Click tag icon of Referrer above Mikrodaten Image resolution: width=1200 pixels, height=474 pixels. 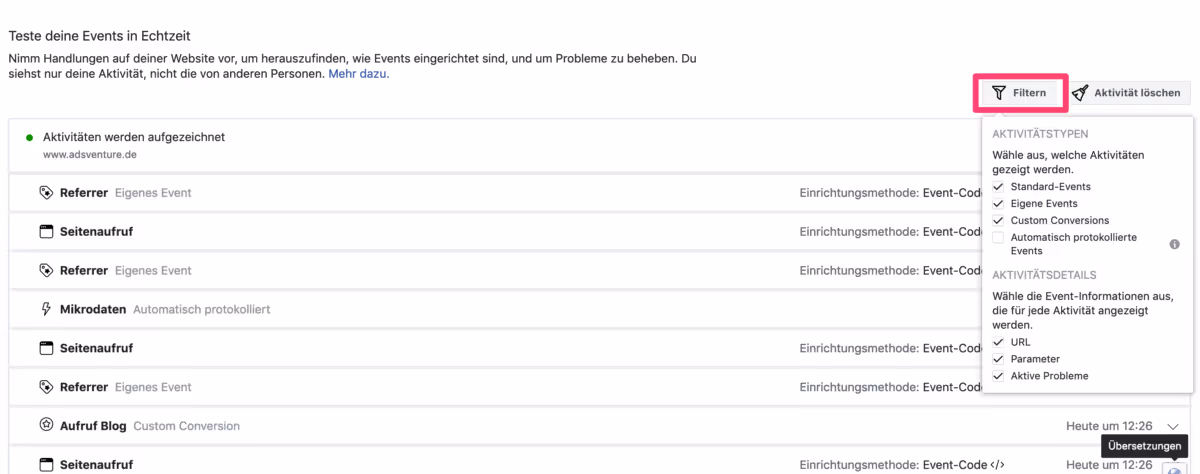45,270
